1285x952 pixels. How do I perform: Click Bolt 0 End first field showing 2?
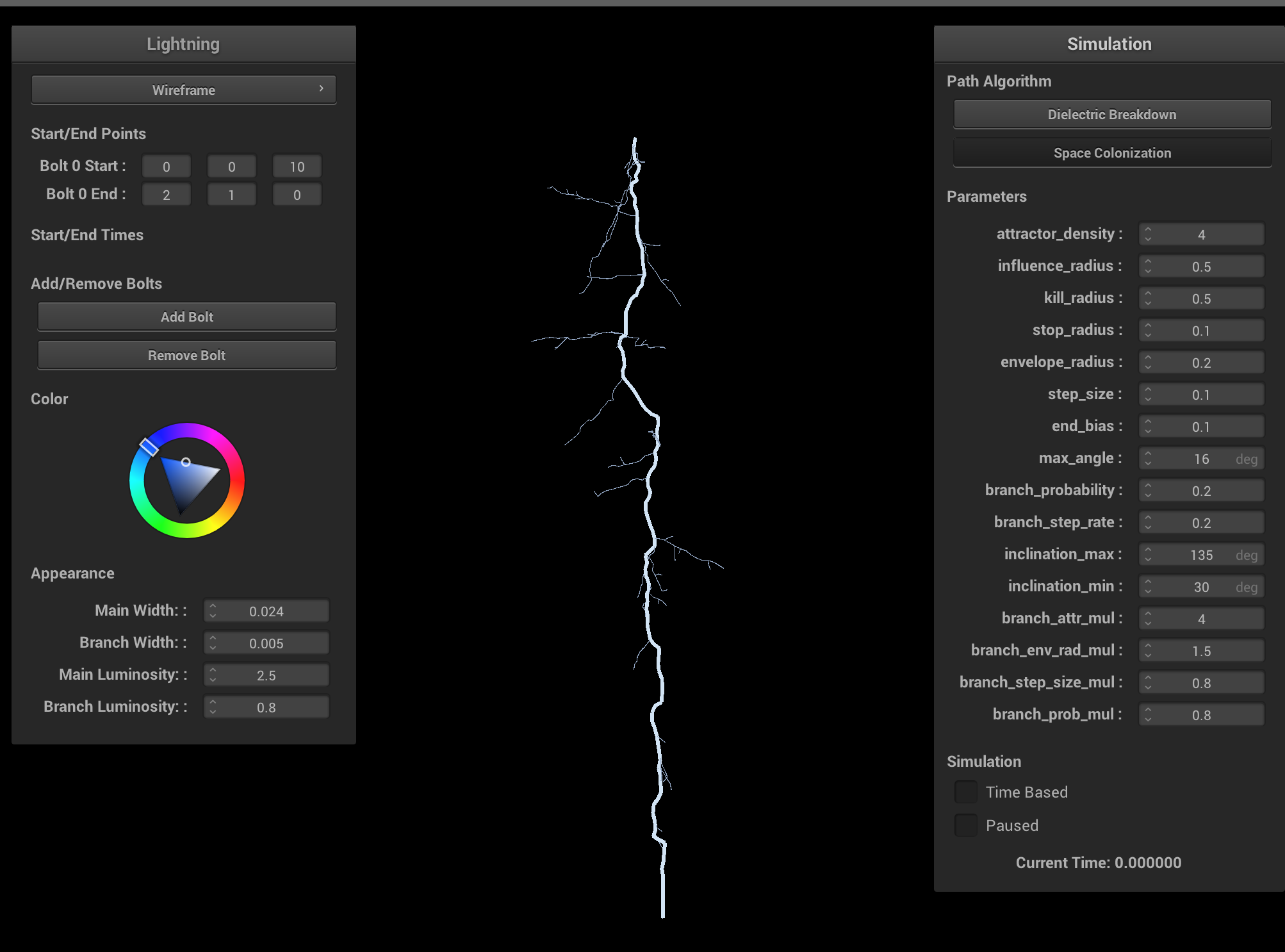166,195
